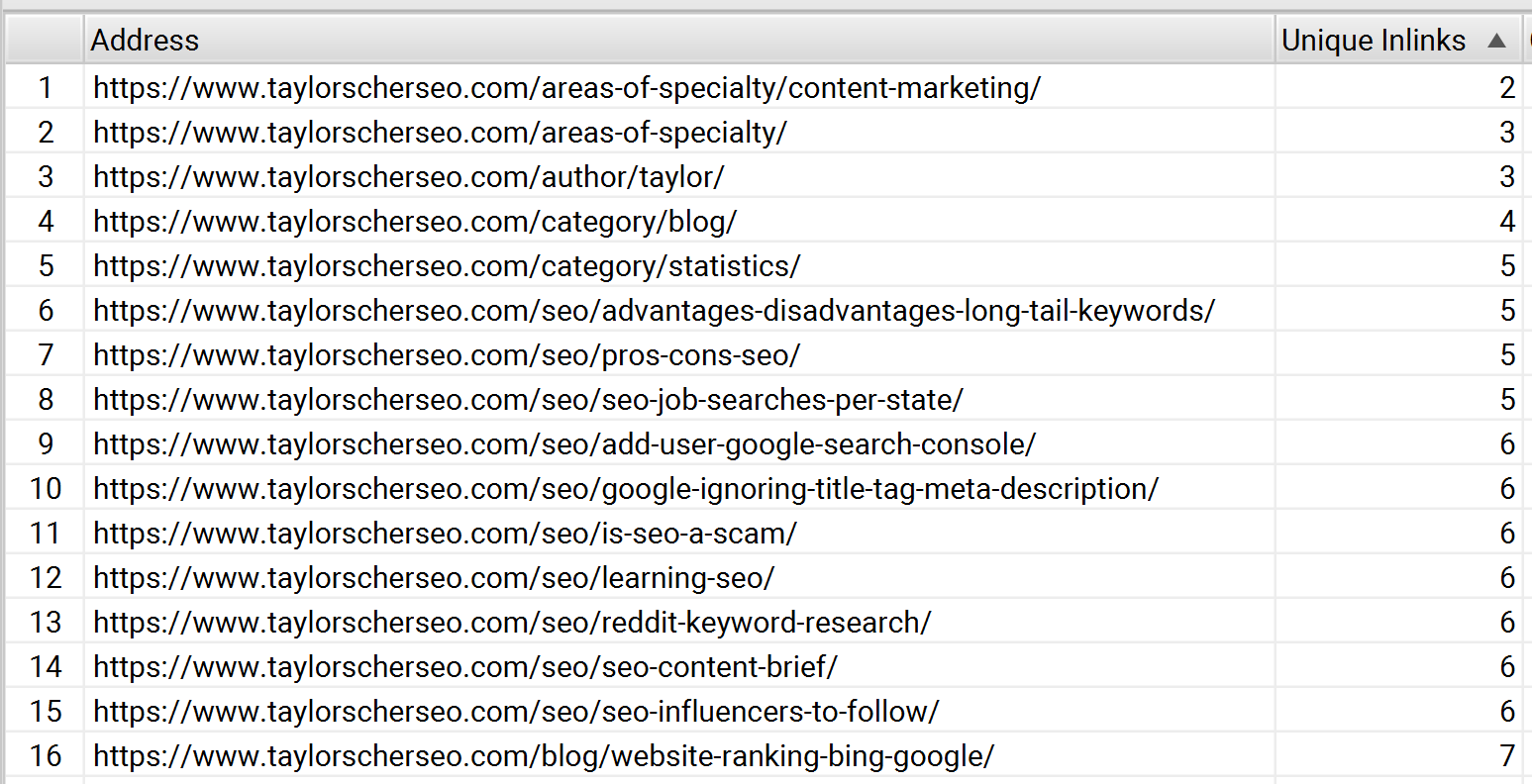
Task: Select the learning-seo URL
Action: pyautogui.click(x=434, y=577)
